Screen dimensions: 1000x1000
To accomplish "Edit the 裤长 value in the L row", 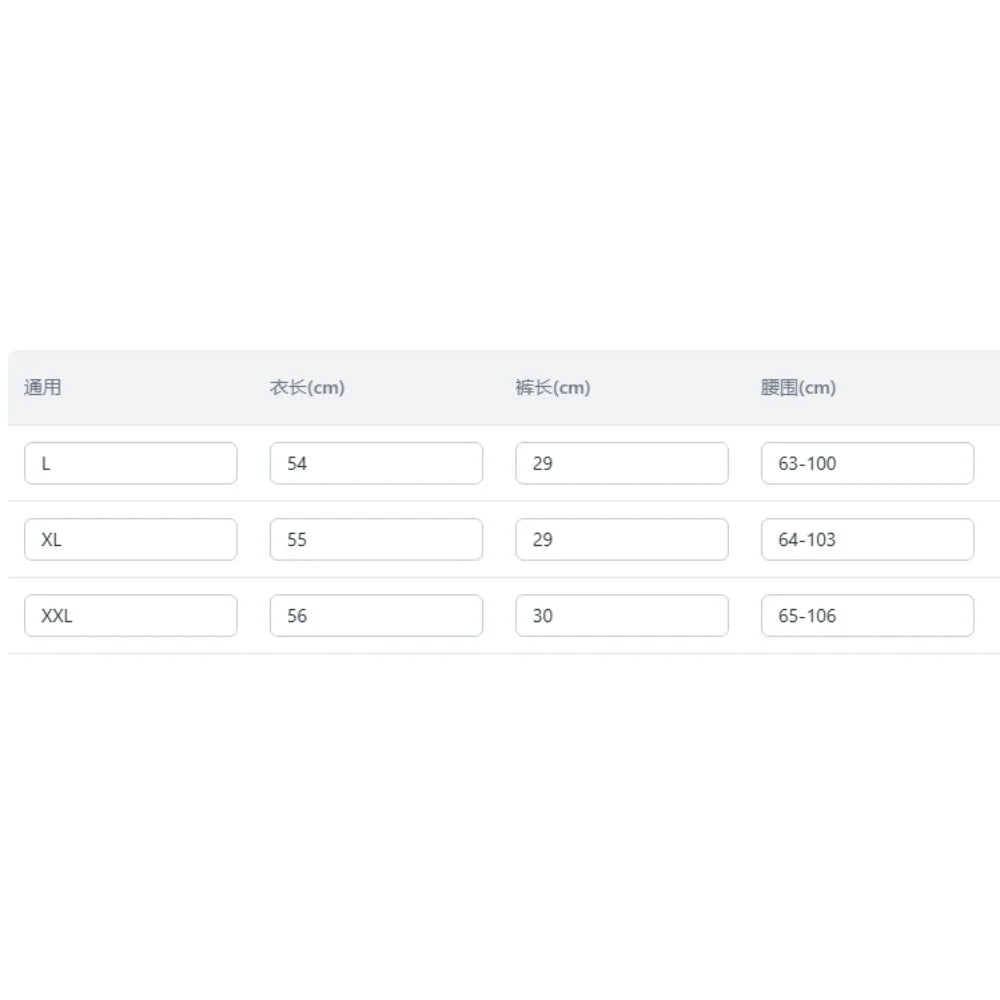I will click(x=622, y=463).
